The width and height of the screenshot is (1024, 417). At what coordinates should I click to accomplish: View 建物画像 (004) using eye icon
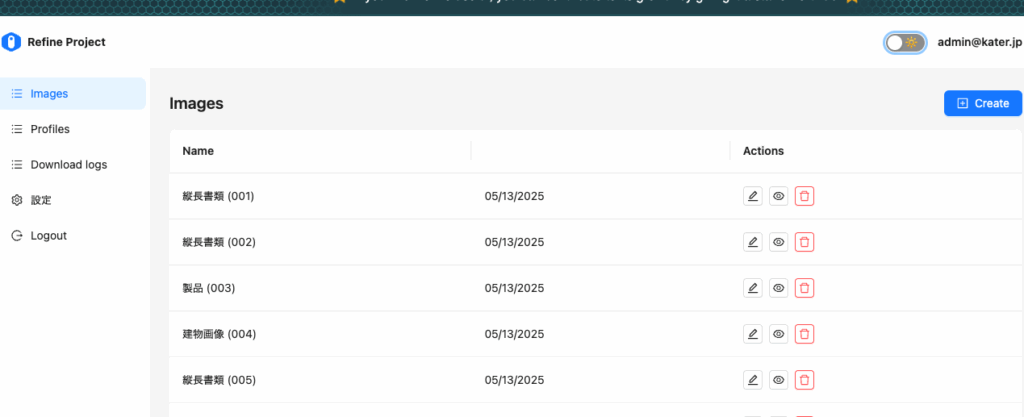tap(778, 334)
